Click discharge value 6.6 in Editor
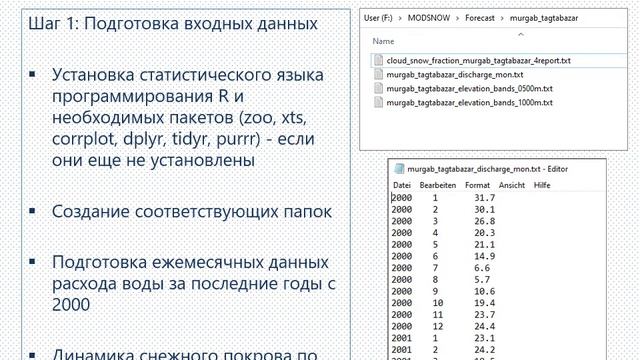640x360 pixels. 482,268
